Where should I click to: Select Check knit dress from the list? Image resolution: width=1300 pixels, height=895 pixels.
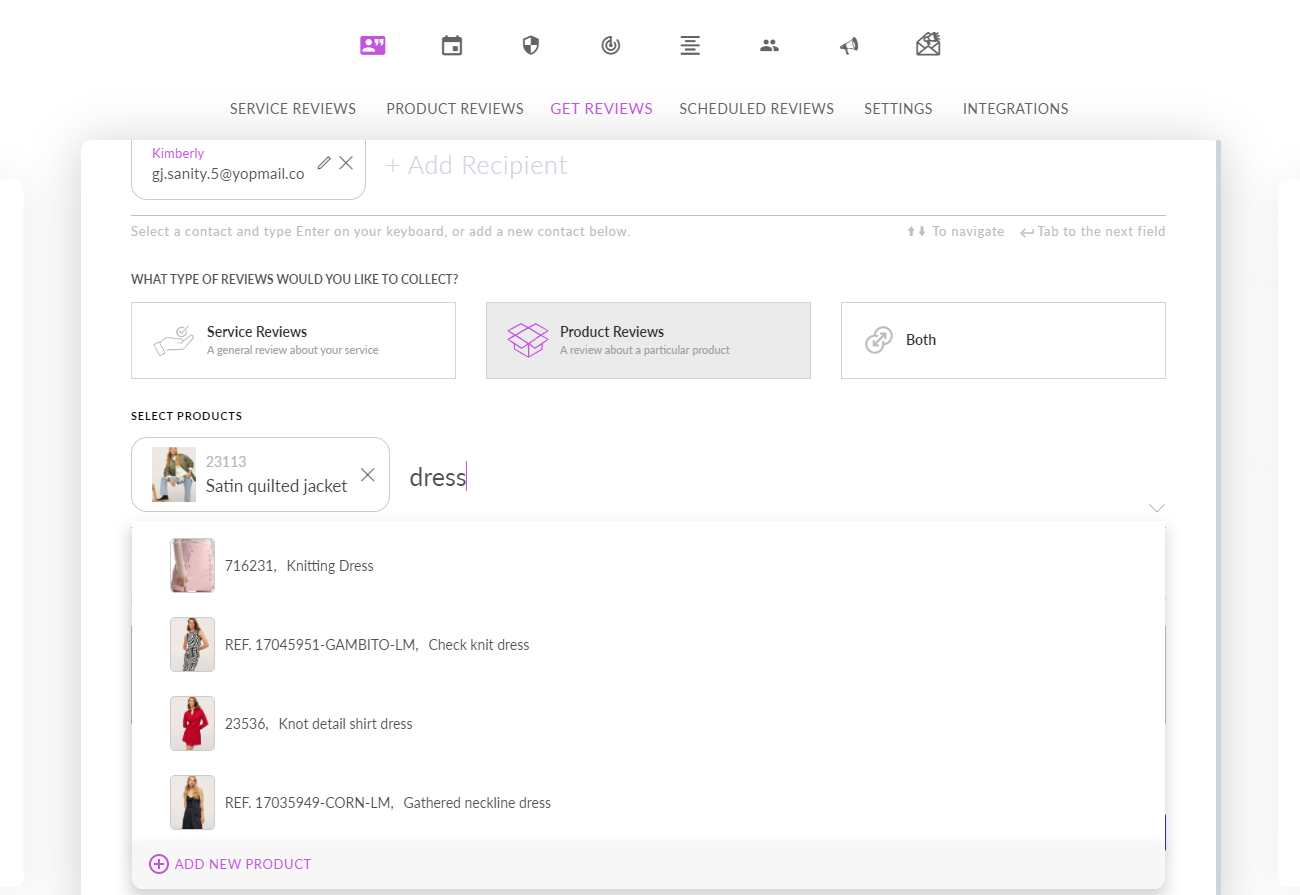click(x=648, y=645)
